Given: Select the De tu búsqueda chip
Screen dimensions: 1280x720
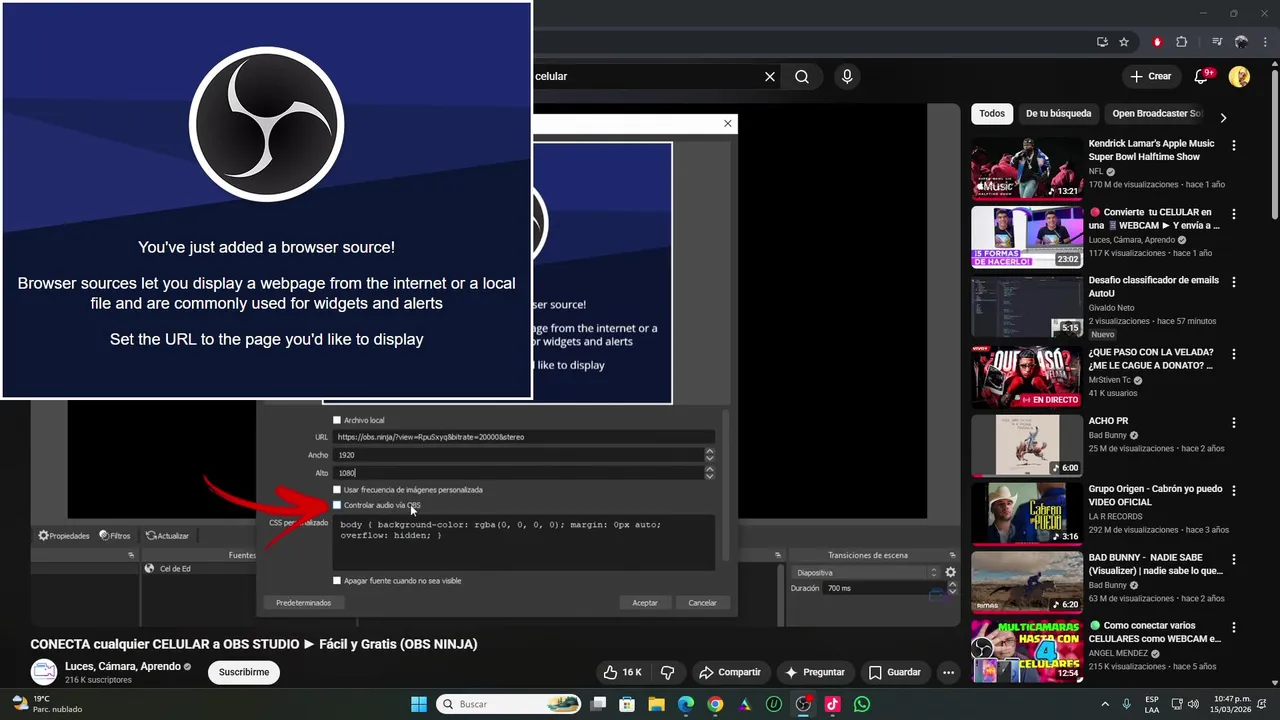Looking at the screenshot, I should (x=1058, y=114).
